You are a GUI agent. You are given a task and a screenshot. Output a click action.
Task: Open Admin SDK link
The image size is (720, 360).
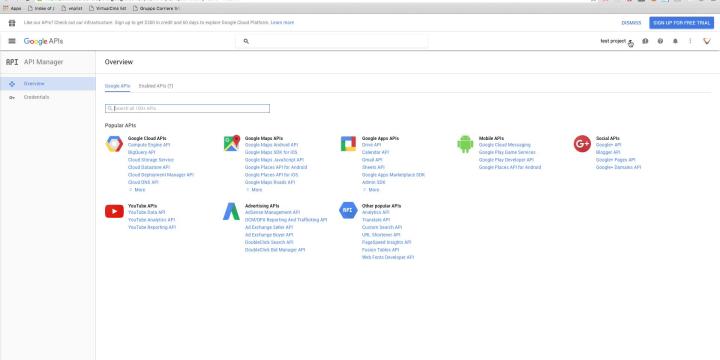(x=374, y=182)
